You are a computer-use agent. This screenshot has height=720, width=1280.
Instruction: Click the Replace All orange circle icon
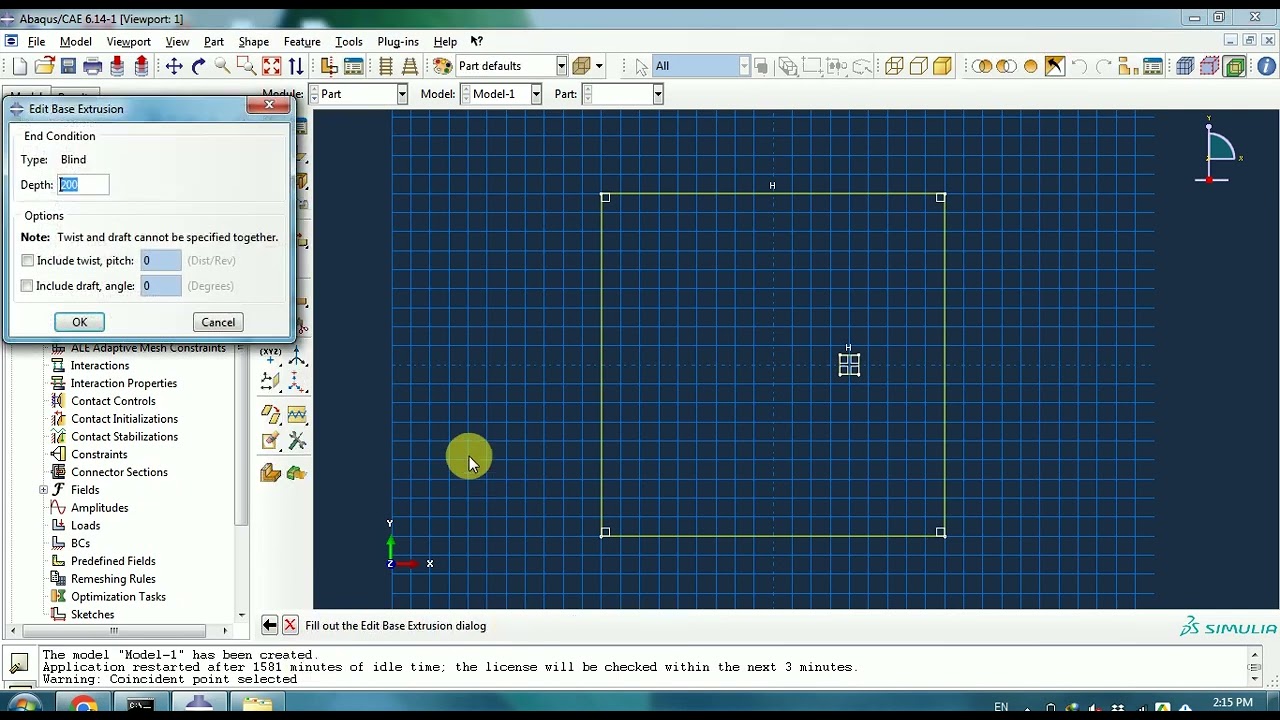click(x=1030, y=66)
